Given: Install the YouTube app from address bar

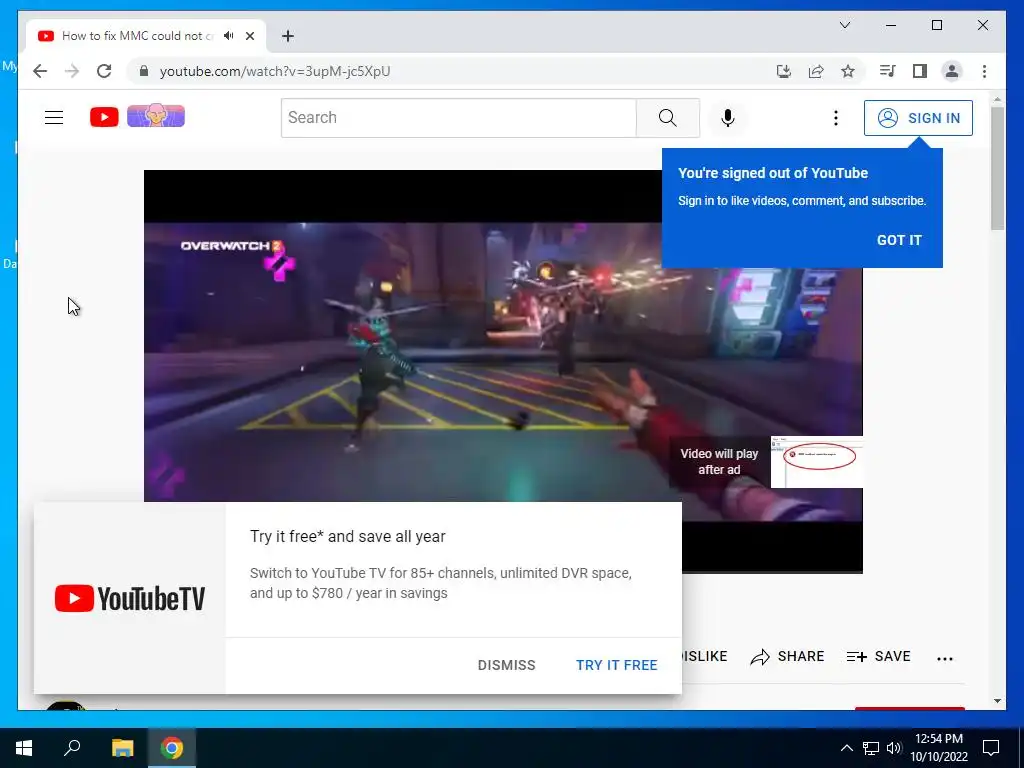Looking at the screenshot, I should [x=784, y=71].
